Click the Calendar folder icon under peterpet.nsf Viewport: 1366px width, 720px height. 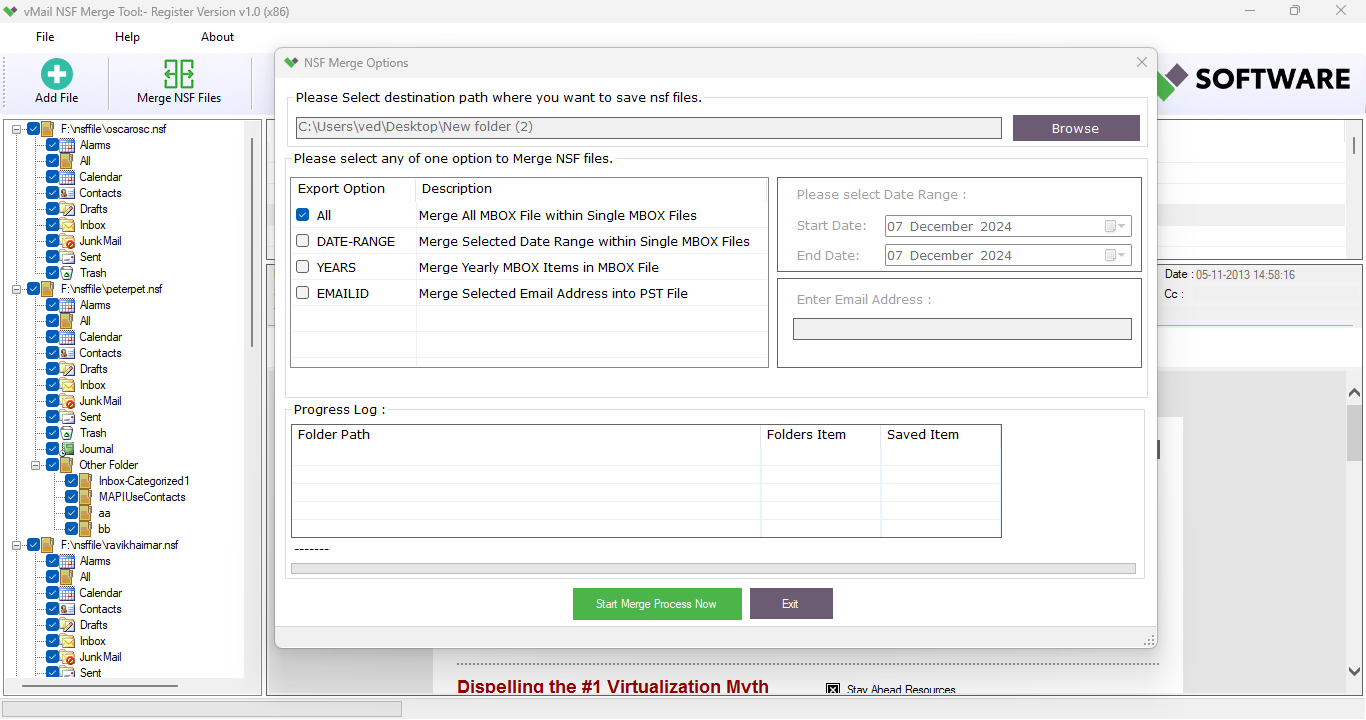pos(67,337)
